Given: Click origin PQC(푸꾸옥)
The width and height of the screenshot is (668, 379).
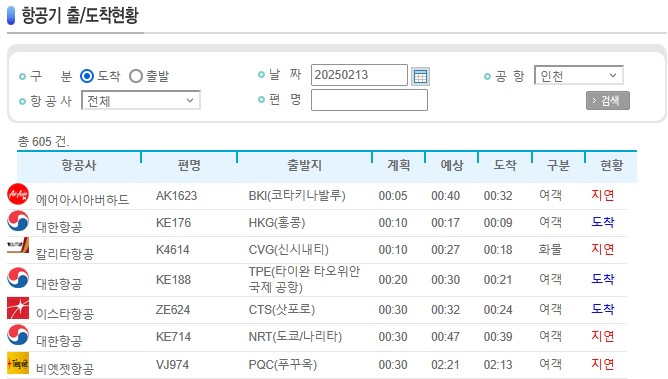Looking at the screenshot, I should 283,365.
